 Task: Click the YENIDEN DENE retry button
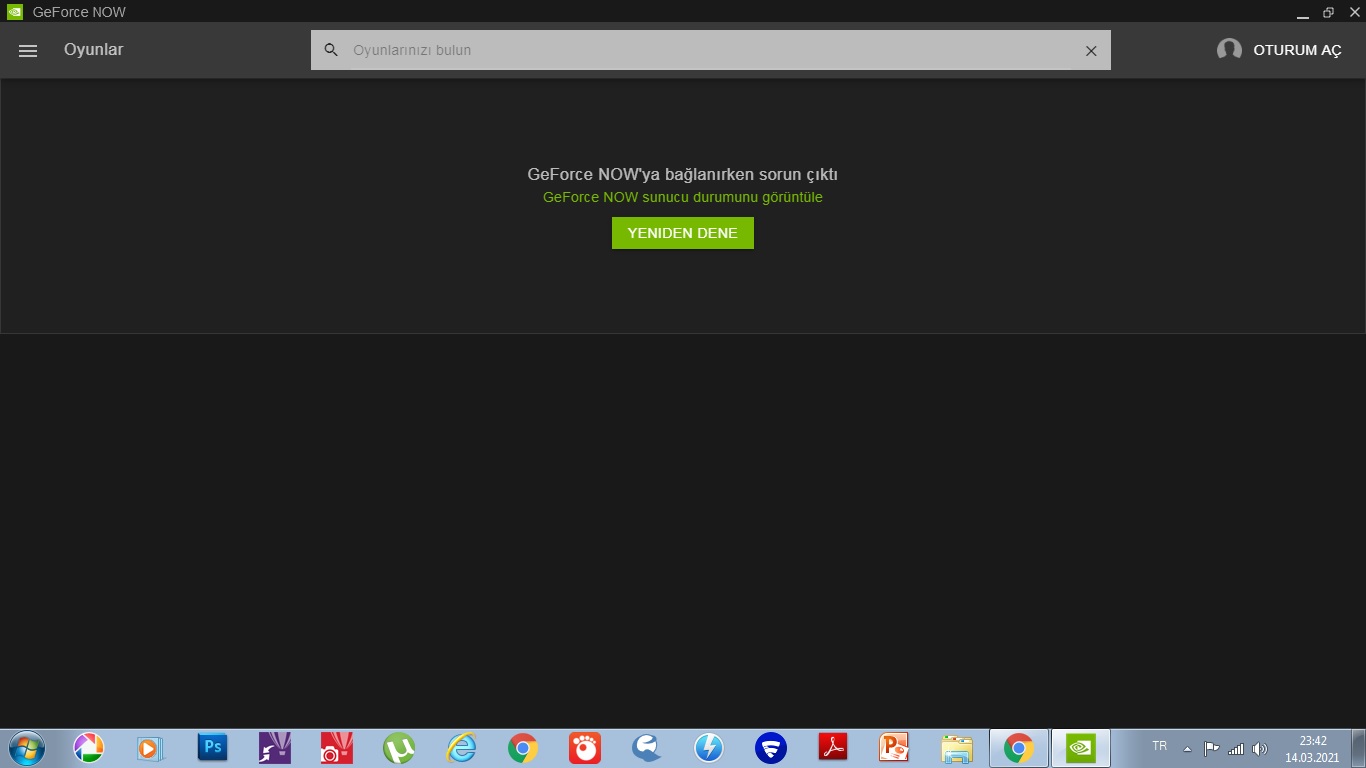(683, 233)
